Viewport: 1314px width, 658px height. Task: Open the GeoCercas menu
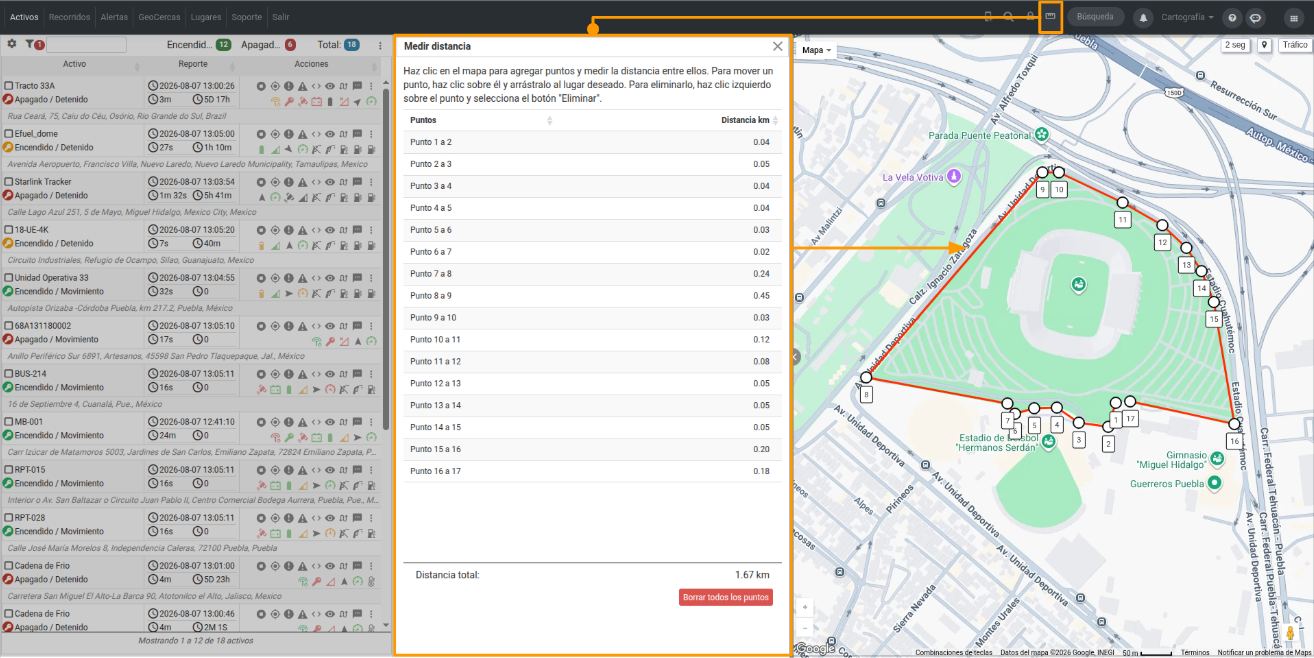tap(160, 17)
